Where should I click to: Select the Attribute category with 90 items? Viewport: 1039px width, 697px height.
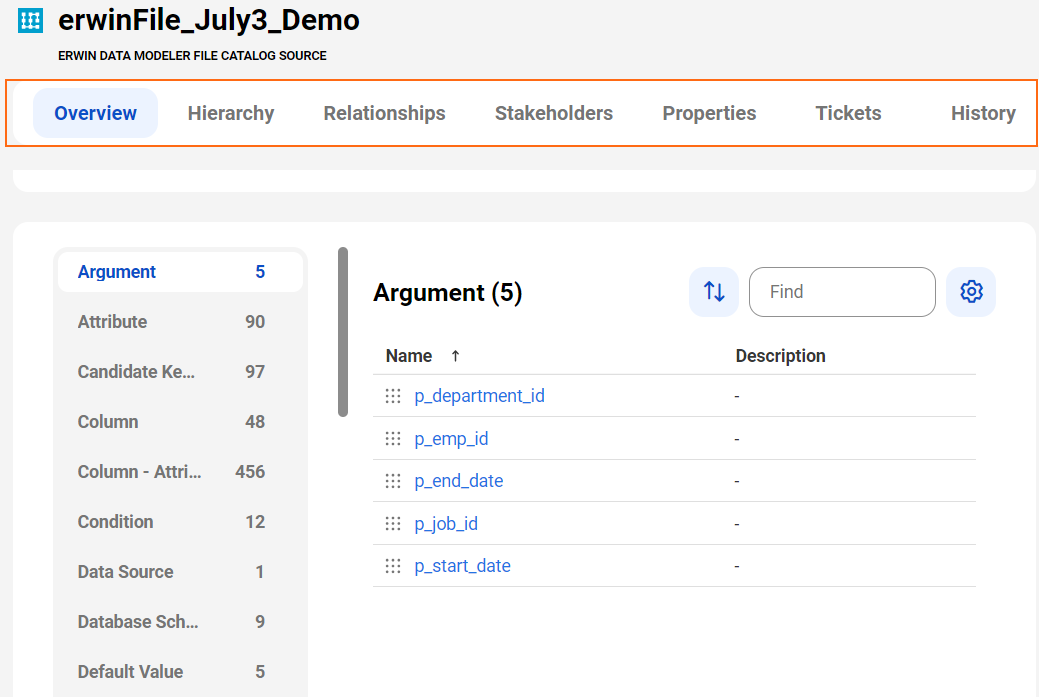(x=180, y=322)
